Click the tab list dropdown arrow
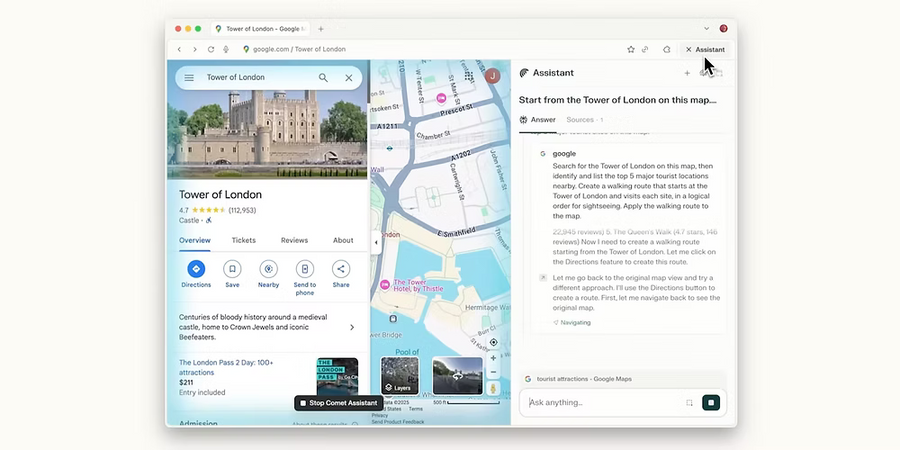 point(706,29)
